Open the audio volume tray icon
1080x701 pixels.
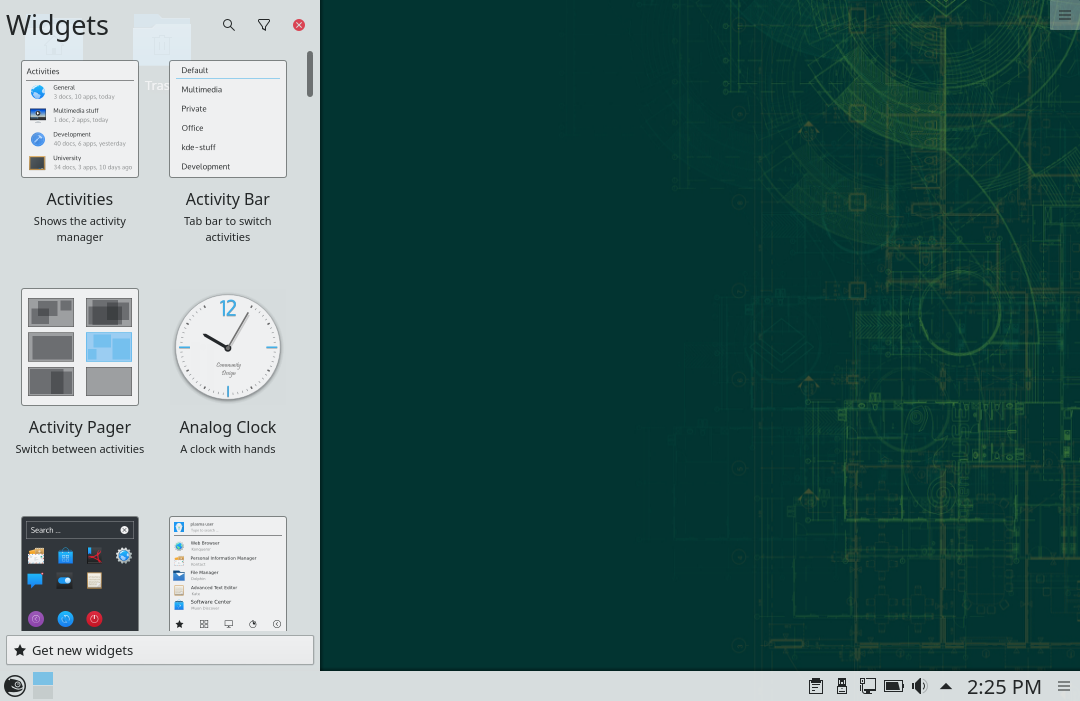coord(919,686)
